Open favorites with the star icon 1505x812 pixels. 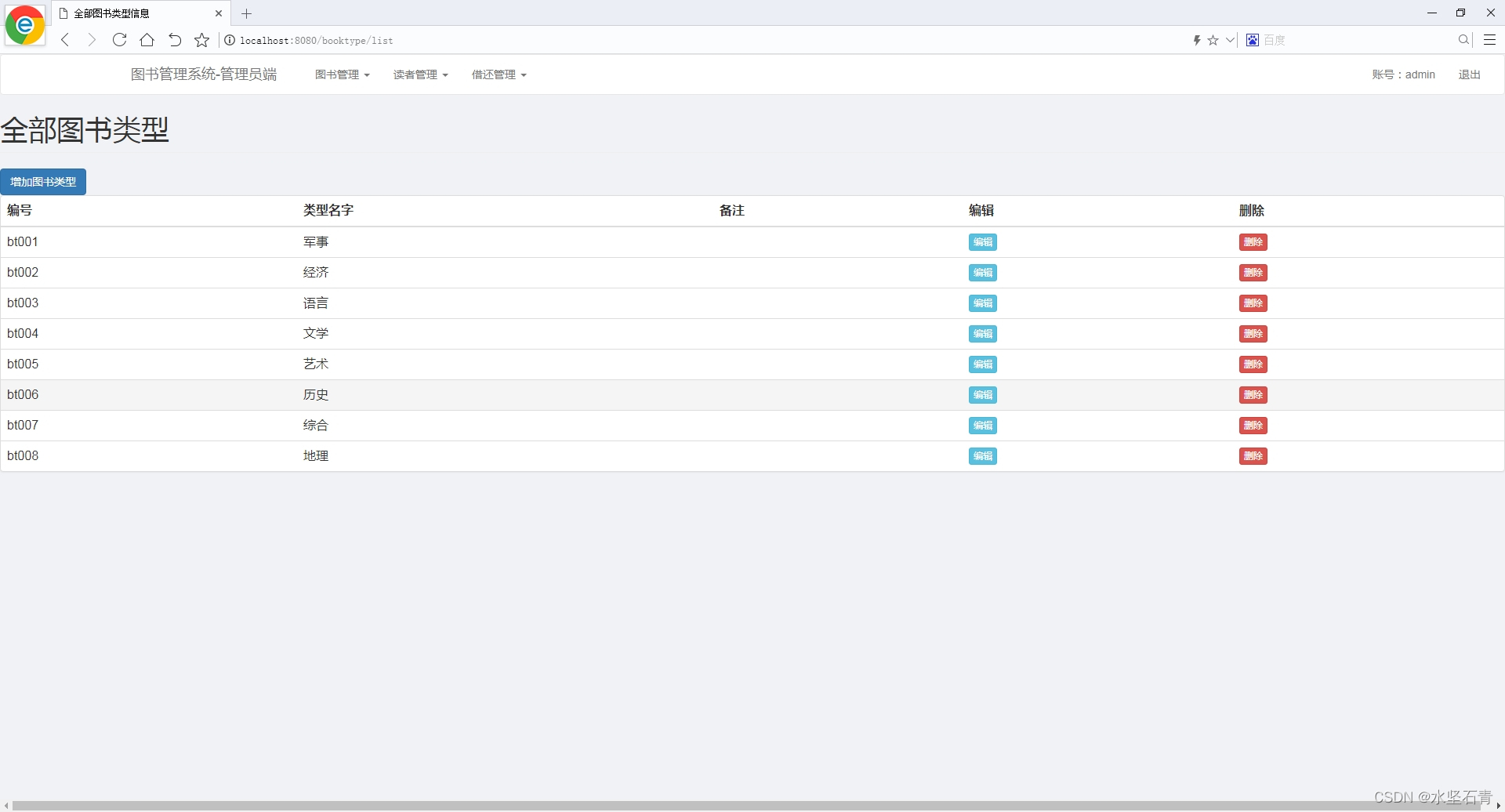201,40
